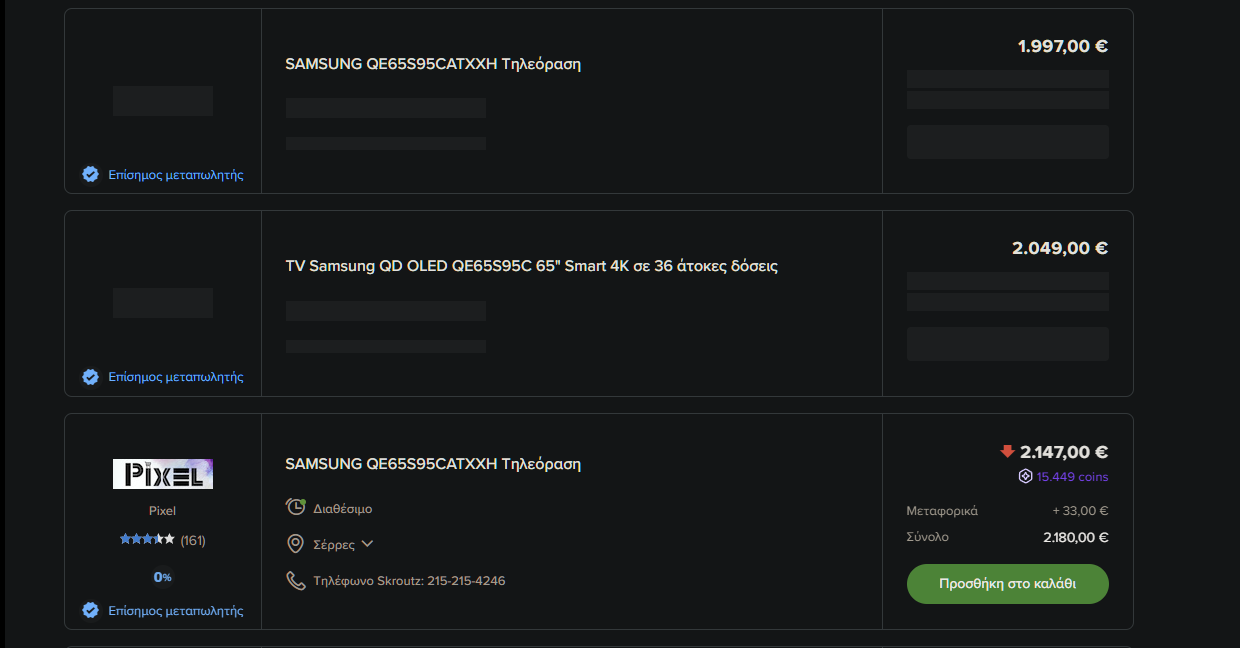The width and height of the screenshot is (1240, 648).
Task: Click the red price drop arrow icon
Action: point(1007,452)
